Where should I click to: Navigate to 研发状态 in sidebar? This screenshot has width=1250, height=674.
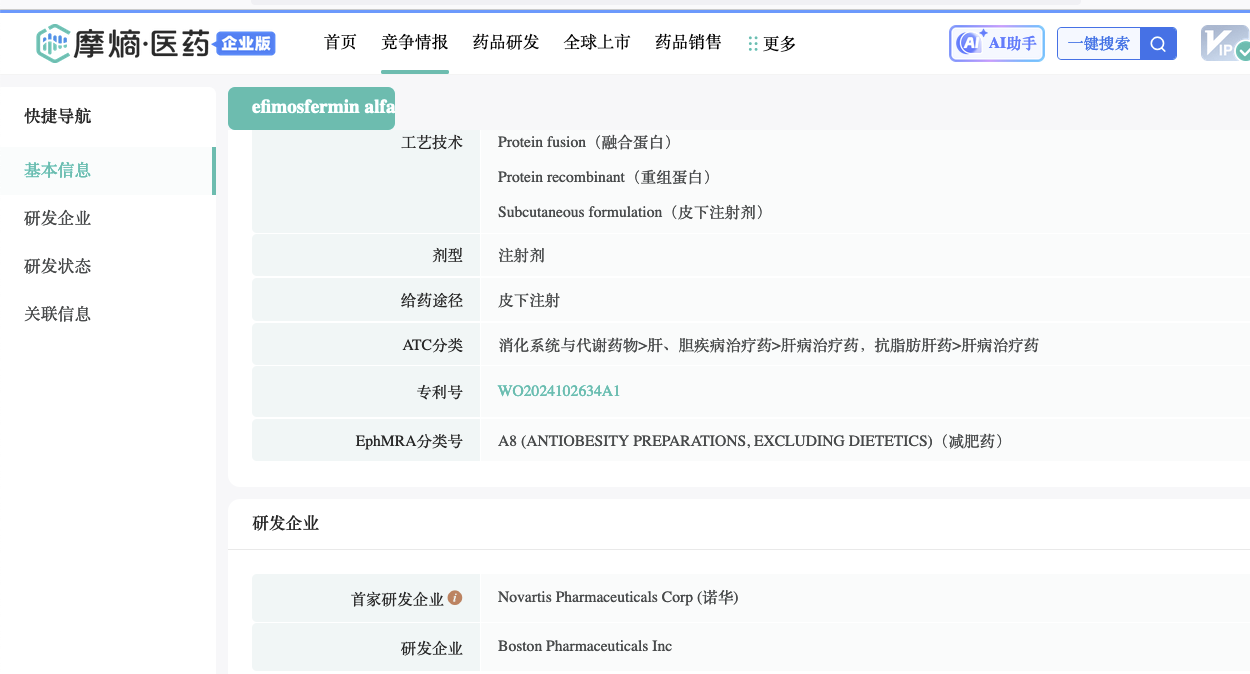pos(58,266)
